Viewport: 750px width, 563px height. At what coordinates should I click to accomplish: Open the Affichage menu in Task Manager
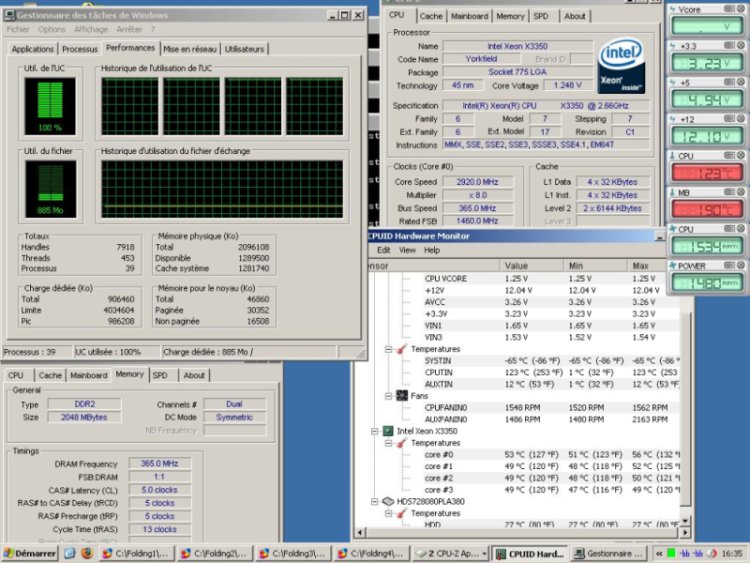tap(91, 29)
